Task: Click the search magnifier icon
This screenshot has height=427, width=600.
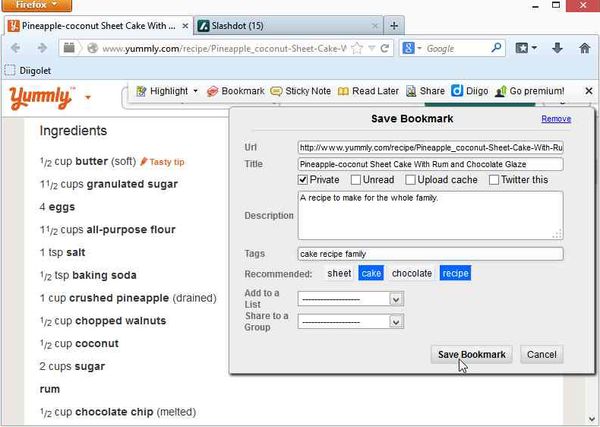Action: [x=496, y=48]
